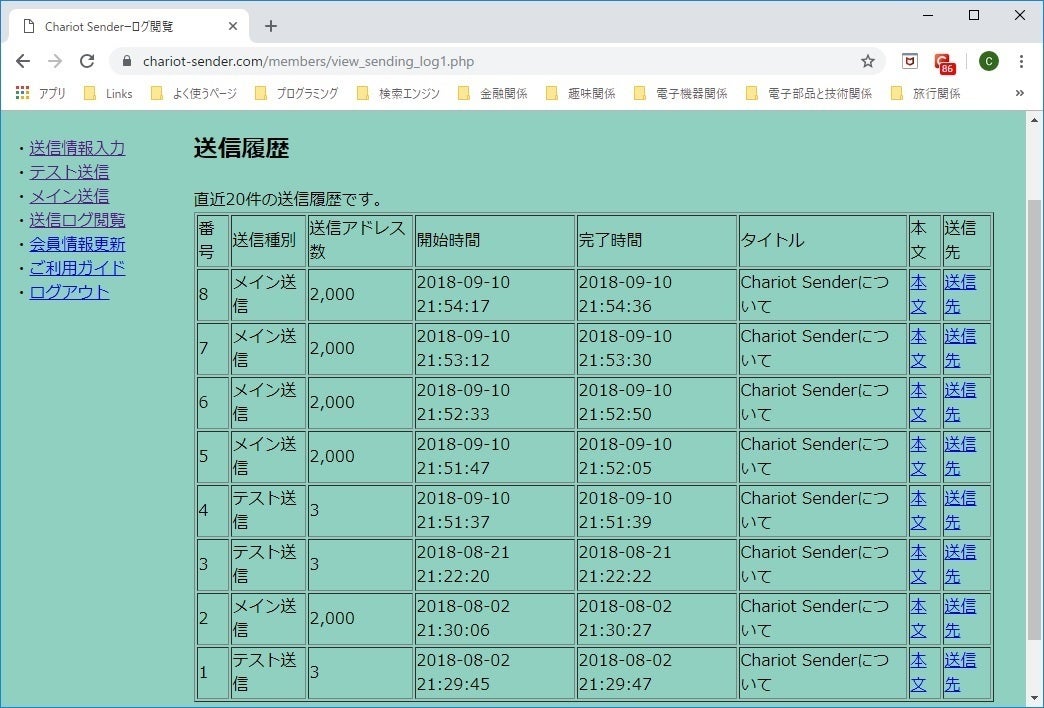Image resolution: width=1044 pixels, height=708 pixels.
Task: Open the red extension icon with 86 badge
Action: (x=943, y=62)
